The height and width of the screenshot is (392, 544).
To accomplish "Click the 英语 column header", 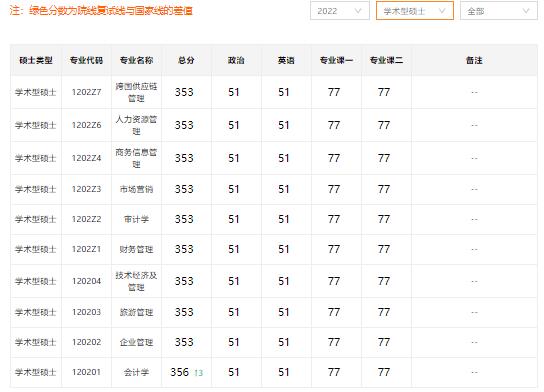I will (286, 60).
